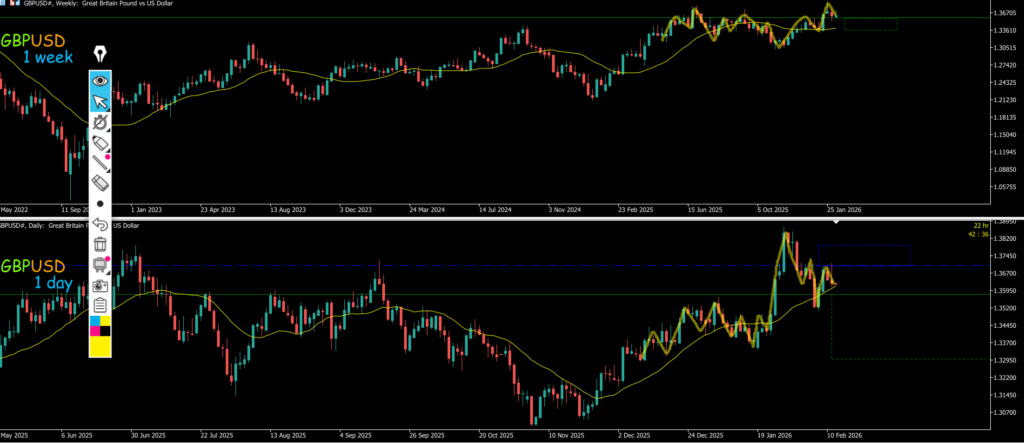Viewport: 1024px width, 443px height.
Task: Click the whiteboard screen icon
Action: 100,265
